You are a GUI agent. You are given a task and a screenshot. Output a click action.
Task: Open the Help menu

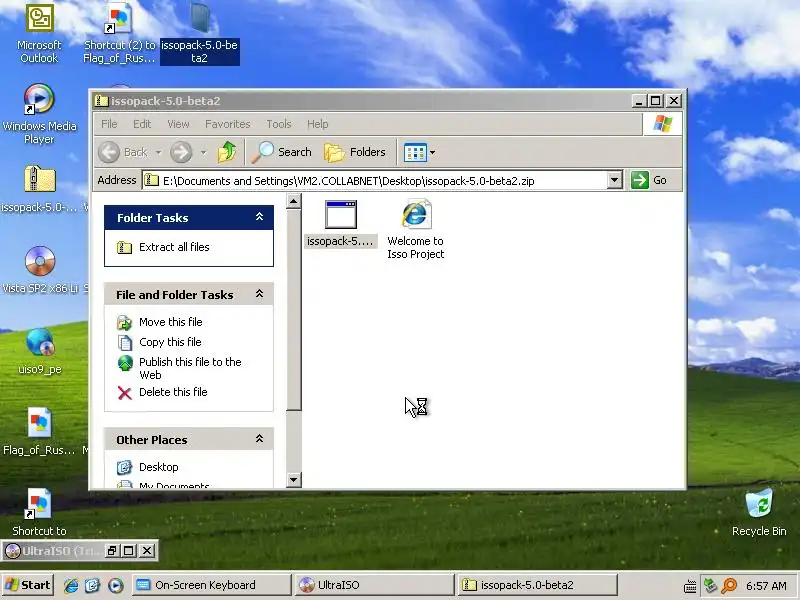[317, 124]
